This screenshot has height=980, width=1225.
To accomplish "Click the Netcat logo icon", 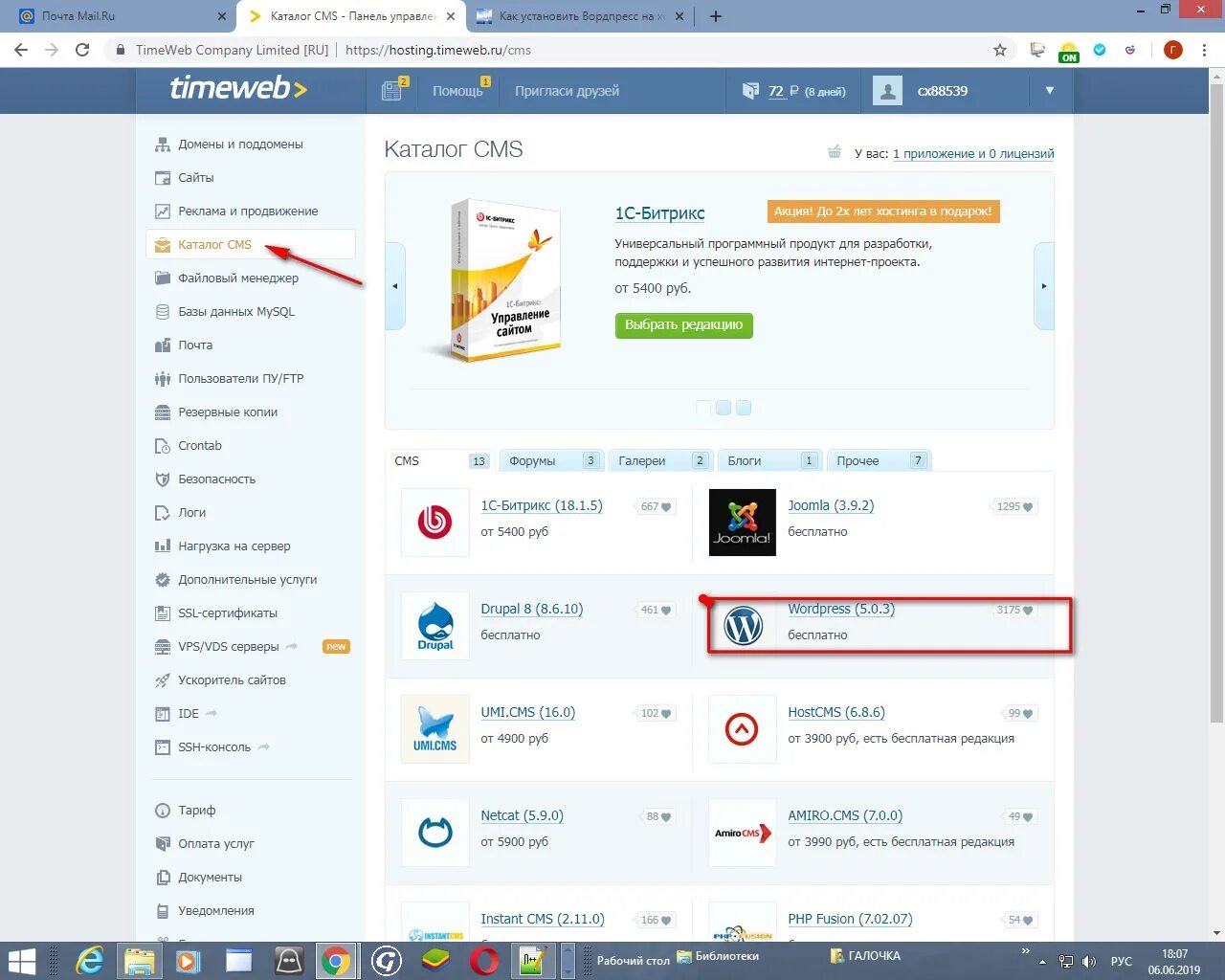I will (x=435, y=833).
